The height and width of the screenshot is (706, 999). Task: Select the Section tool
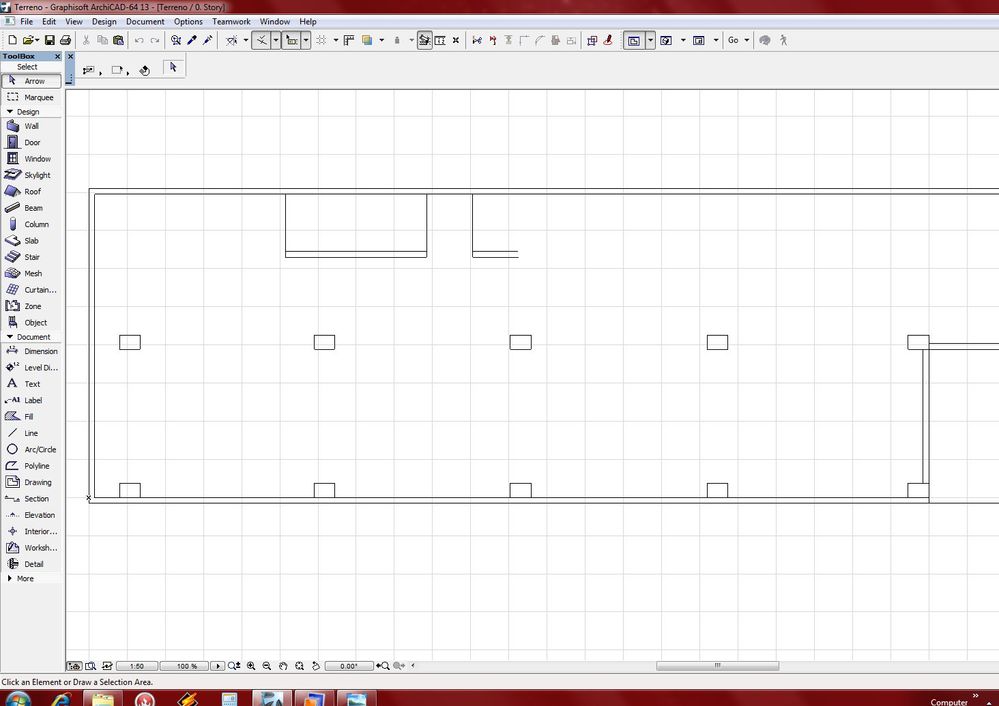coord(31,499)
